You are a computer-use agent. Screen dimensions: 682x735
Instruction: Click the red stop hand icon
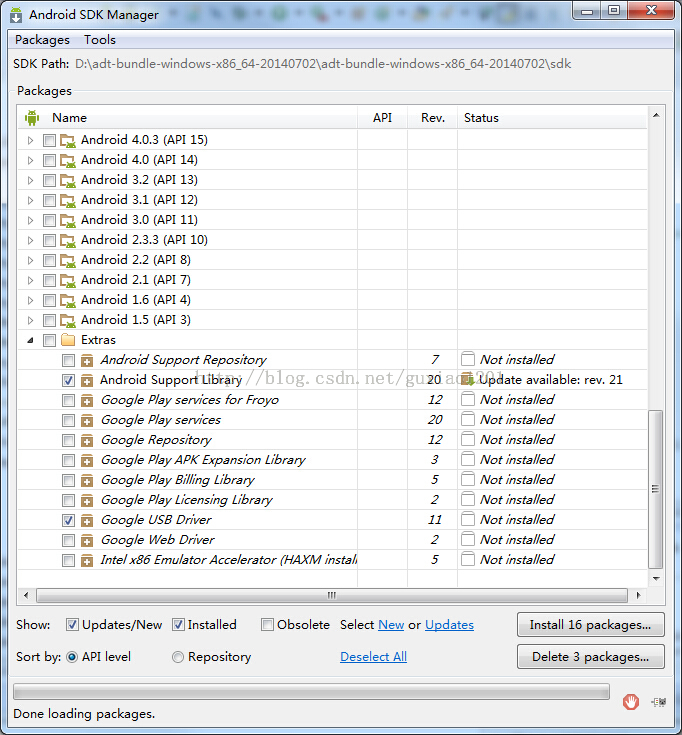630,702
